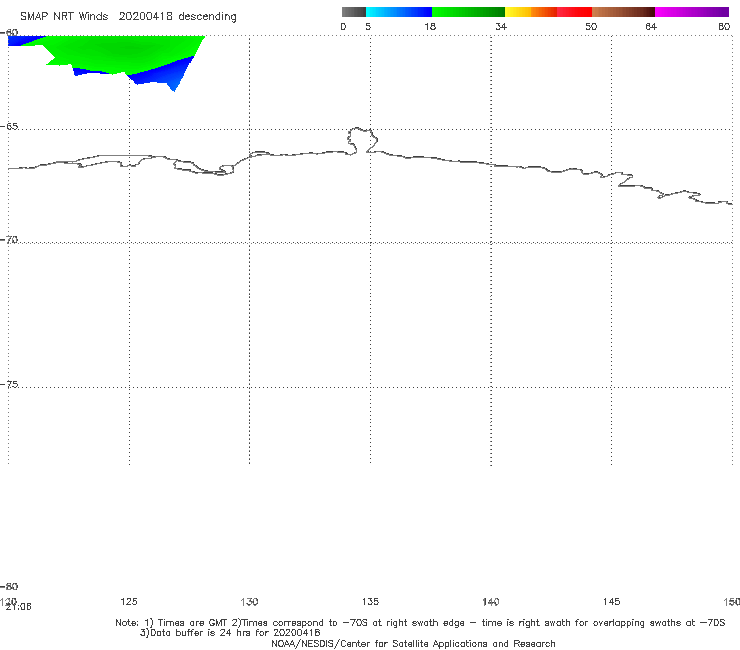This screenshot has width=740, height=650.
Task: Click the brown color bar segment
Action: pyautogui.click(x=623, y=12)
